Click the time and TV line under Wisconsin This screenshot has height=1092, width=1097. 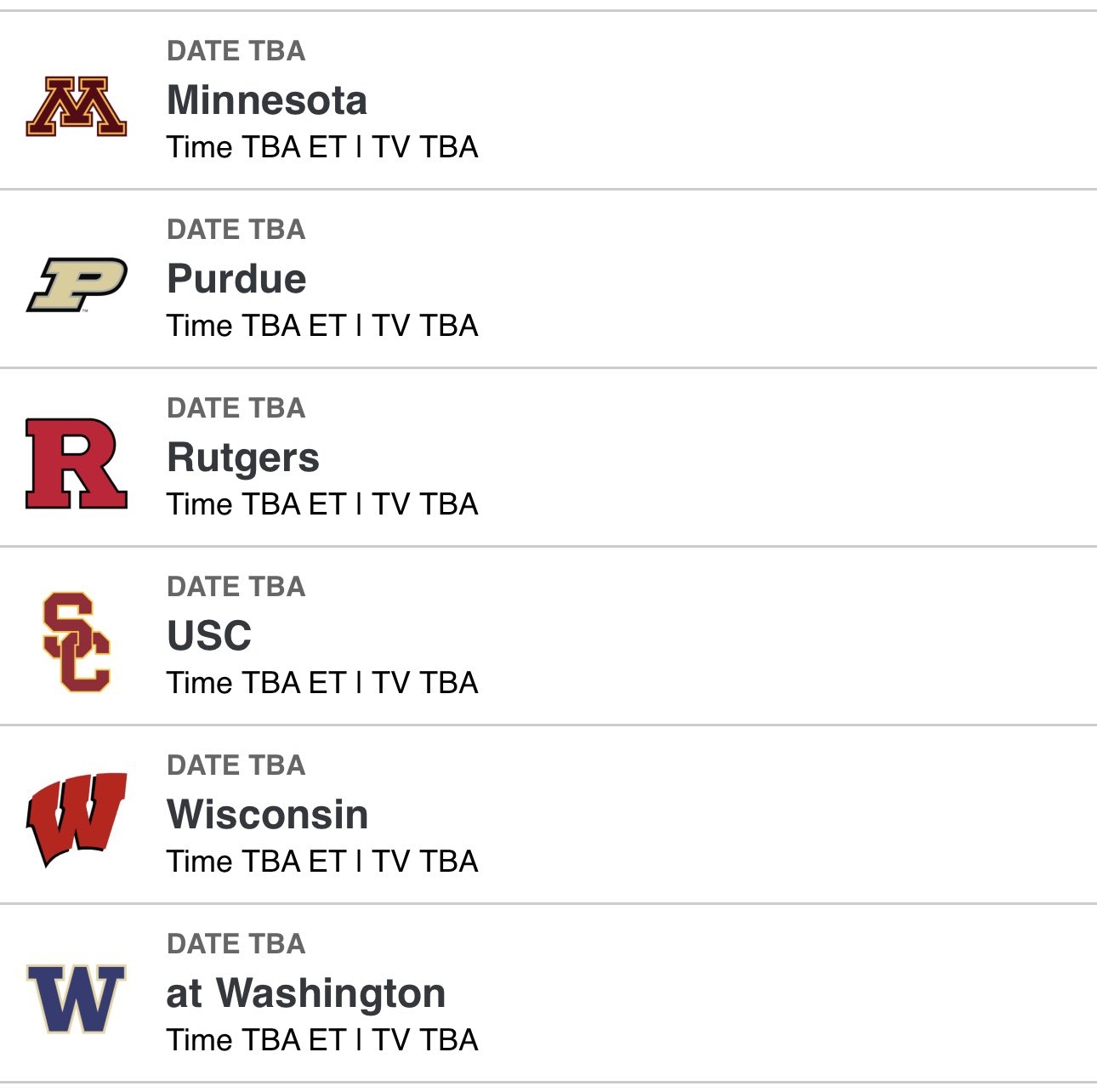[x=322, y=862]
